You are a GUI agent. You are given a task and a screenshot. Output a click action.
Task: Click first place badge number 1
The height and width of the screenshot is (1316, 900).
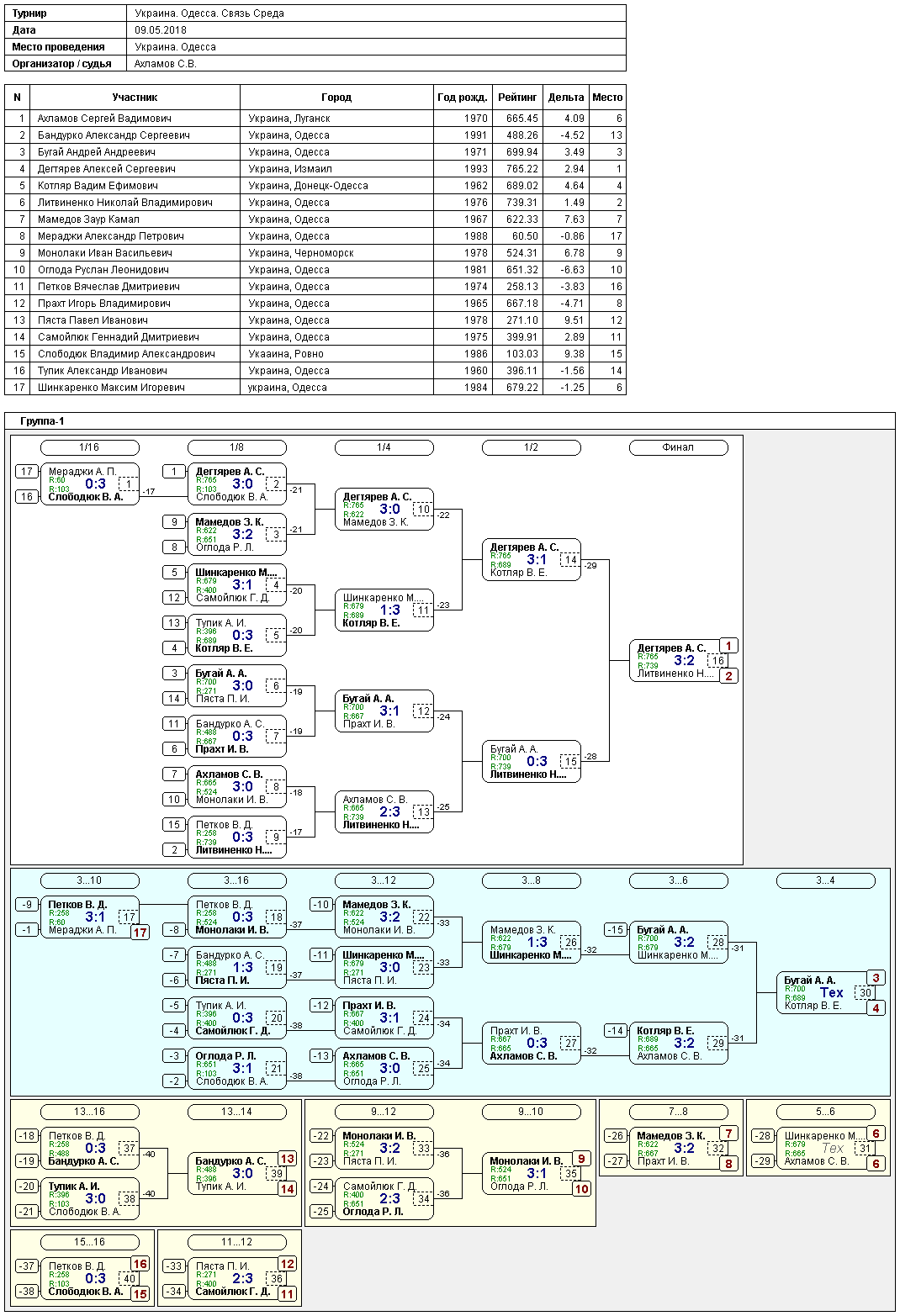(x=728, y=646)
